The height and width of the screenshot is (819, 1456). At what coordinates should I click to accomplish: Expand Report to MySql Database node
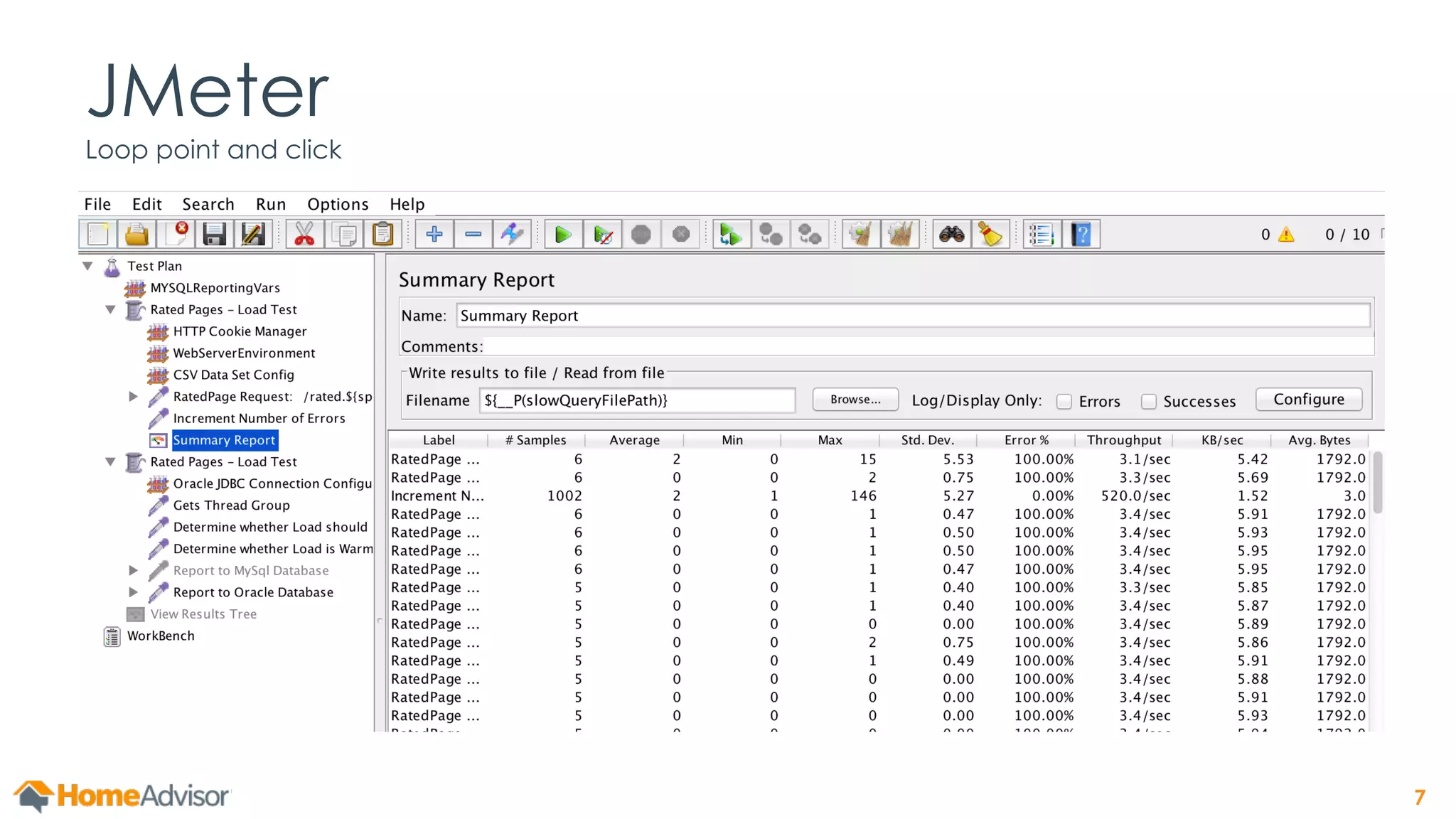[133, 570]
